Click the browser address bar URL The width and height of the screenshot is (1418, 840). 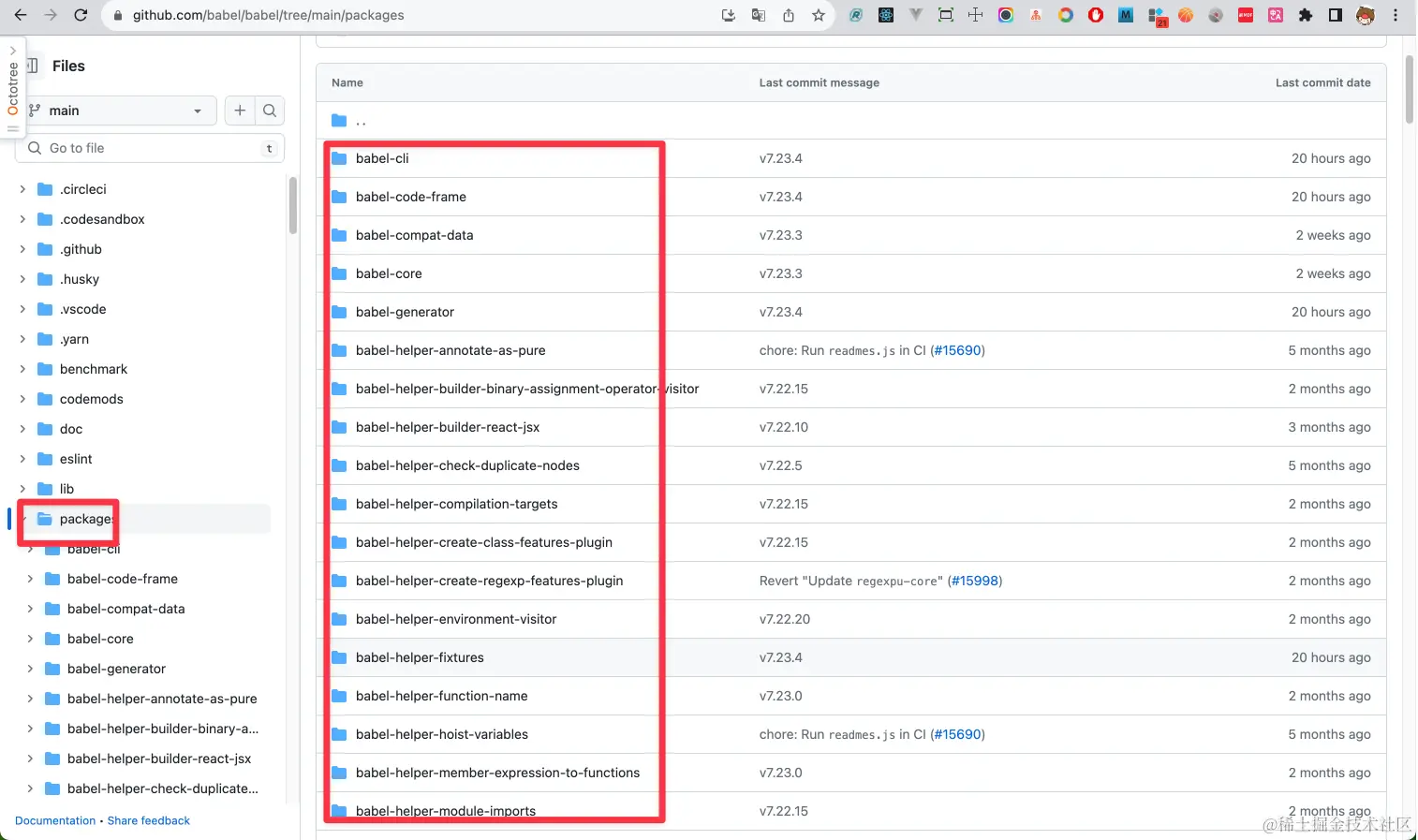pos(269,15)
